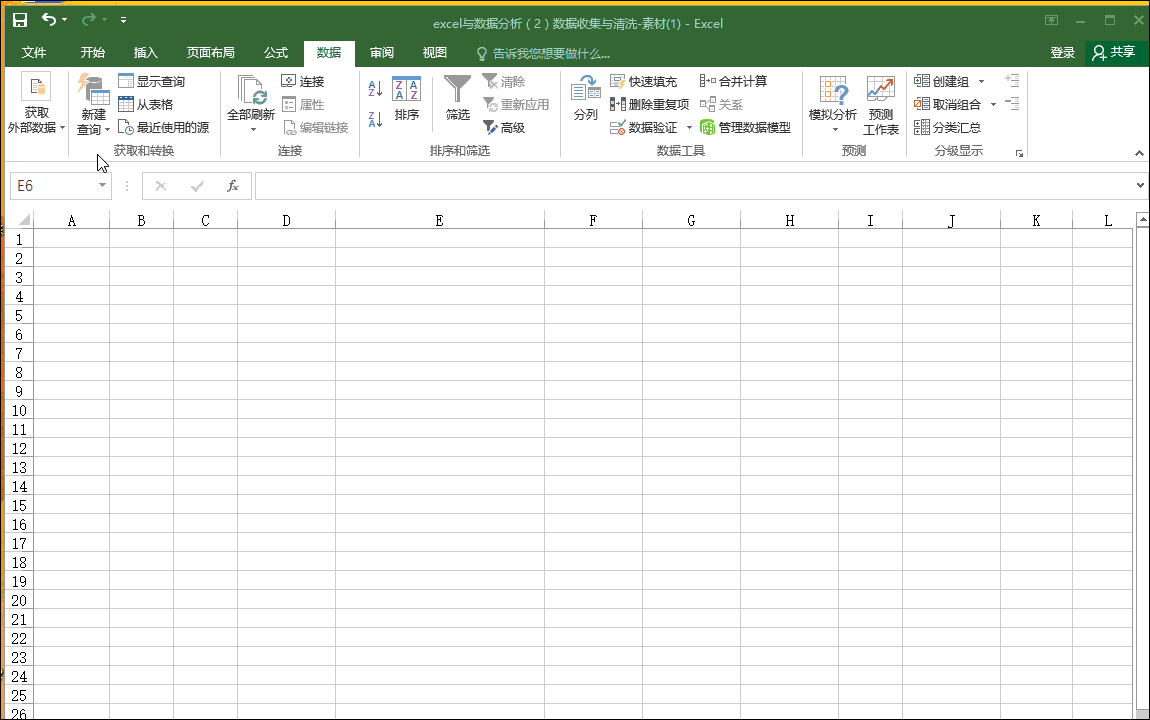Click Forecast Sheet (预测工作表)

pos(881,106)
